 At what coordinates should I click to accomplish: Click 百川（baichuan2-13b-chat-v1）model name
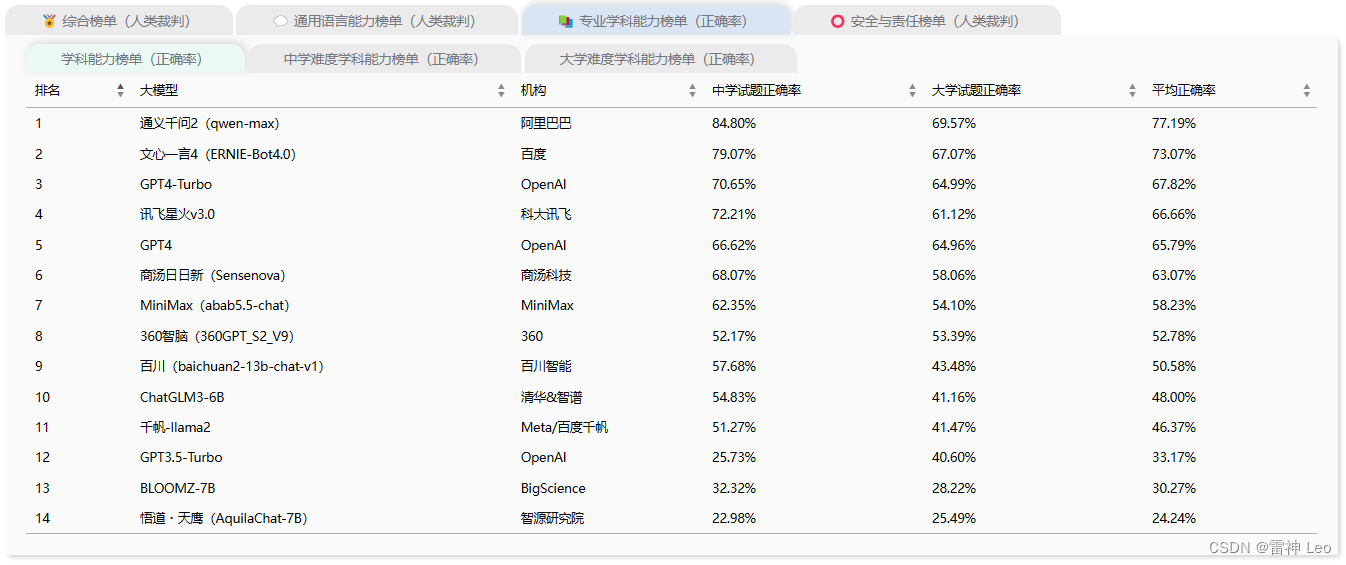point(232,366)
